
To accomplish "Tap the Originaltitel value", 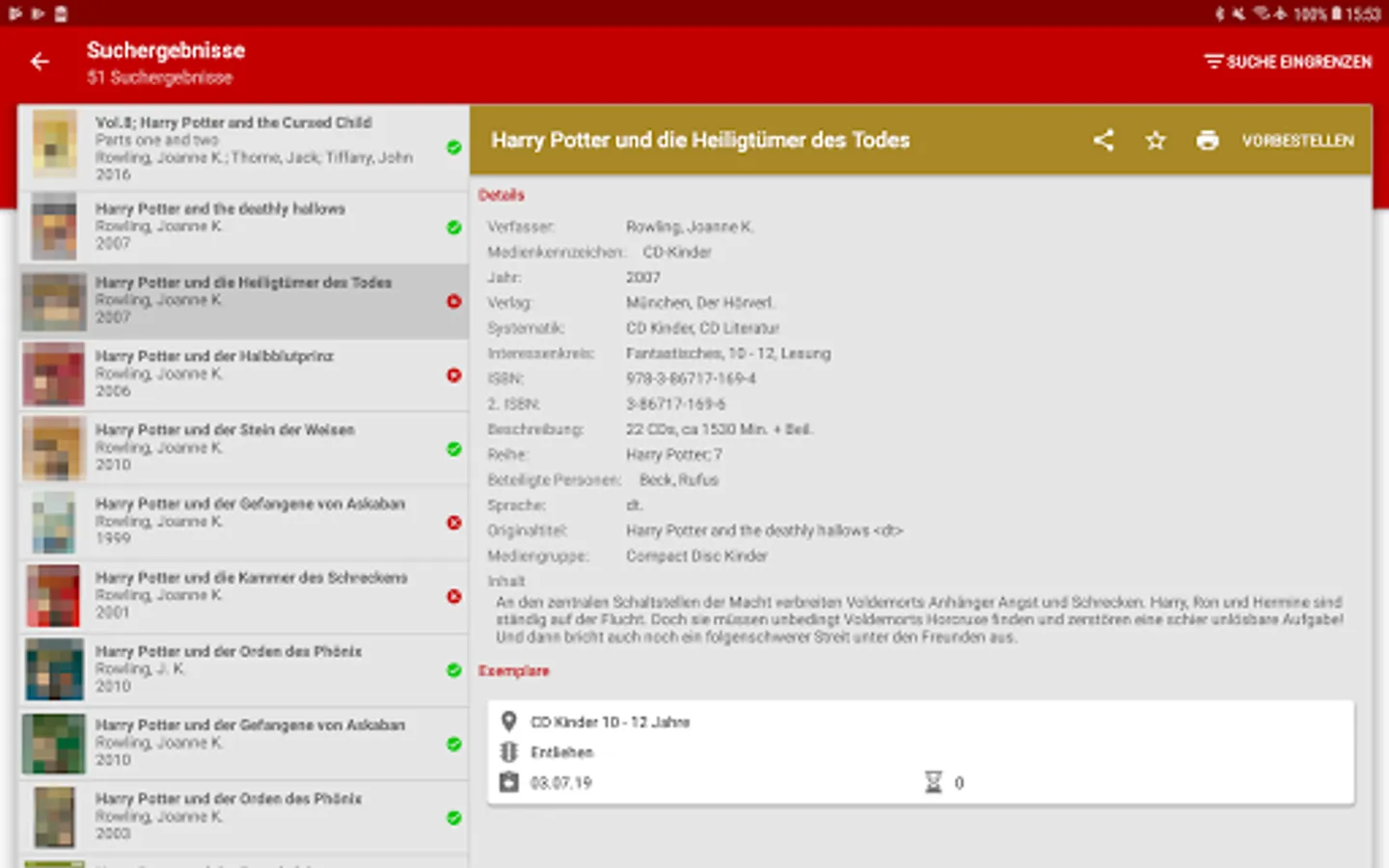I will click(765, 530).
